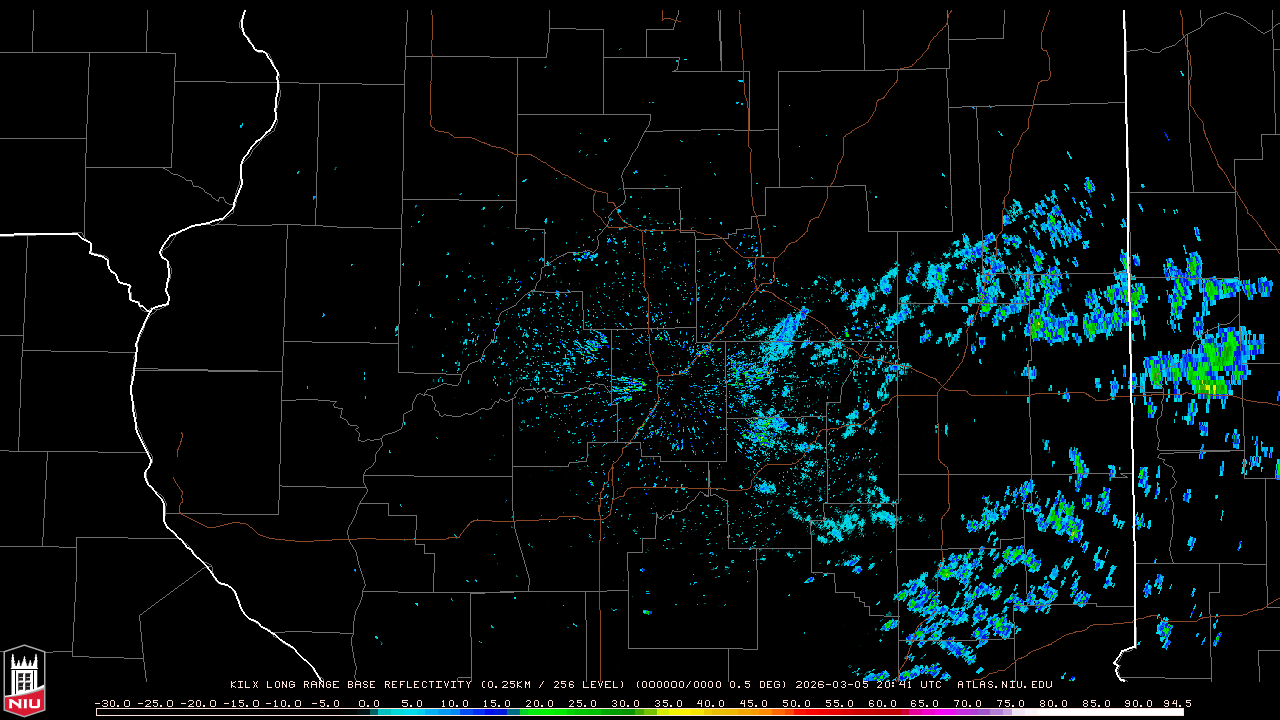Click the 50.0 value on the scale
This screenshot has width=1280, height=720.
796,703
